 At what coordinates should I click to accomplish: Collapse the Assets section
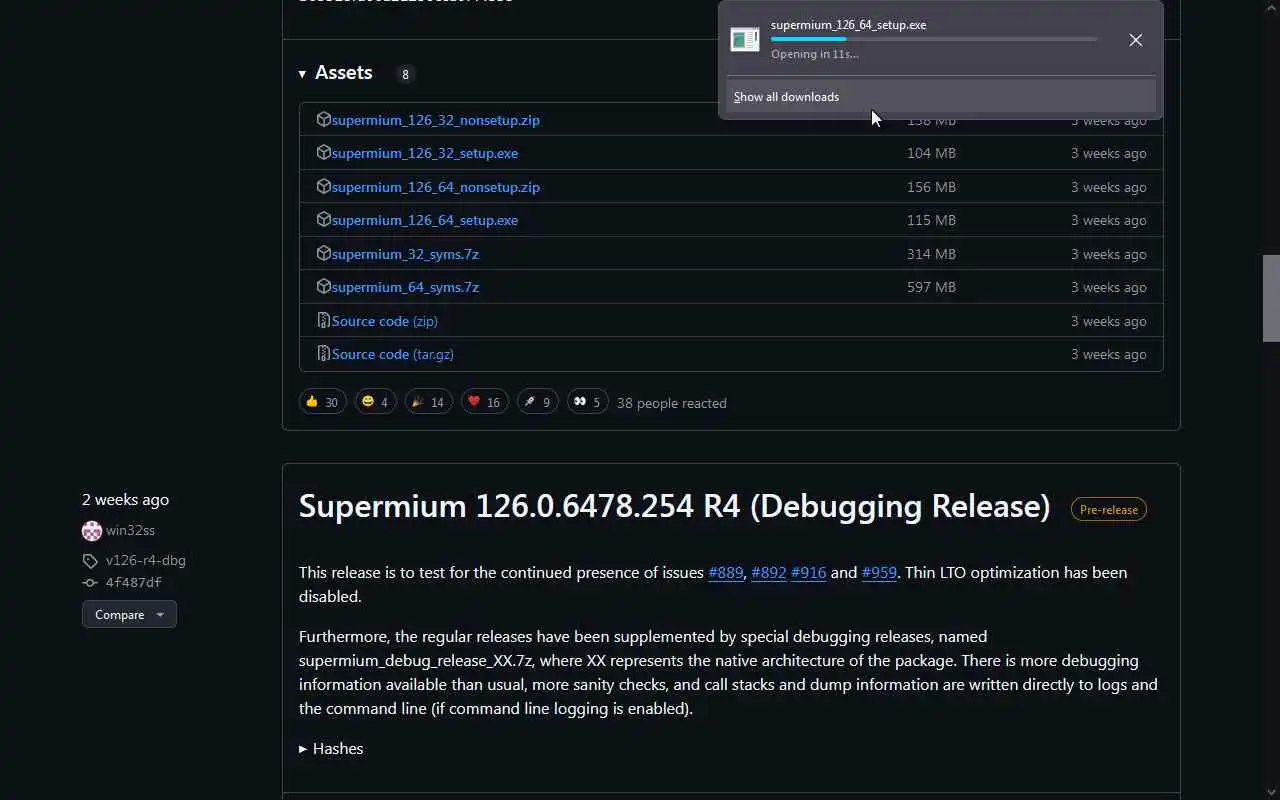(x=335, y=73)
